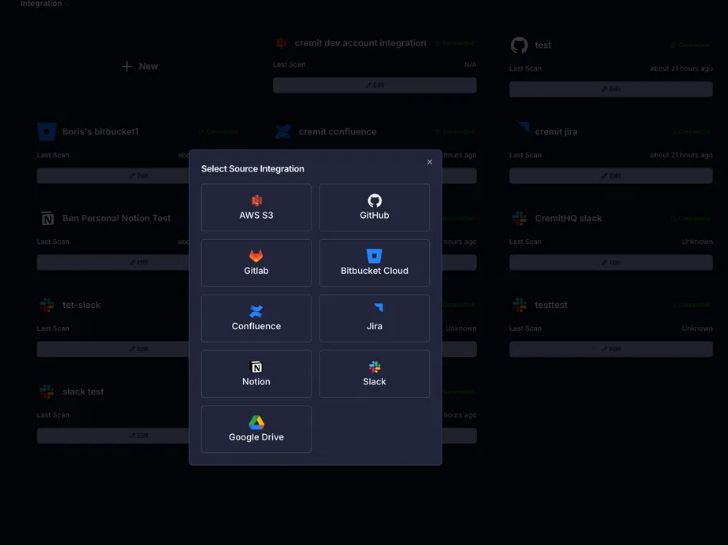The height and width of the screenshot is (545, 728).
Task: Pick Gitlab as source integration
Action: click(x=256, y=263)
